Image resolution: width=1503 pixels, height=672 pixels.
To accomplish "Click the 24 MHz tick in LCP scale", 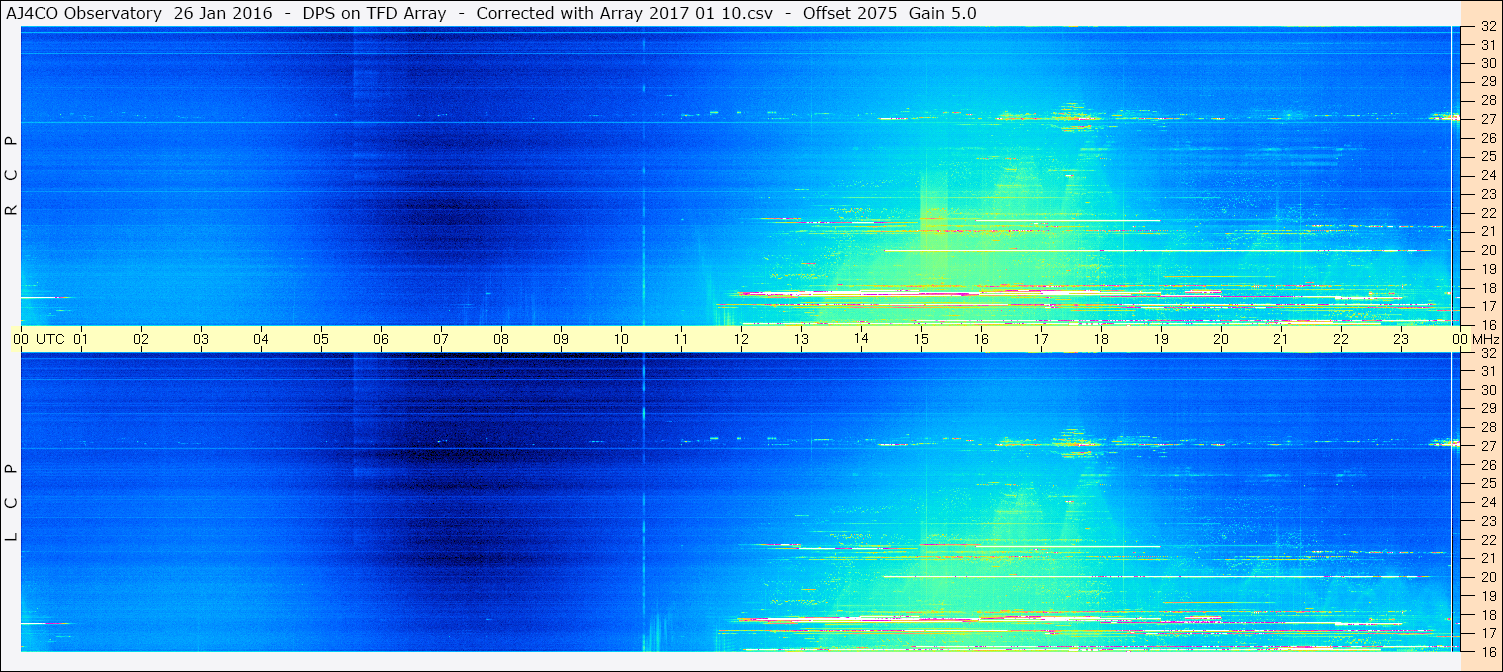I will 1488,502.
